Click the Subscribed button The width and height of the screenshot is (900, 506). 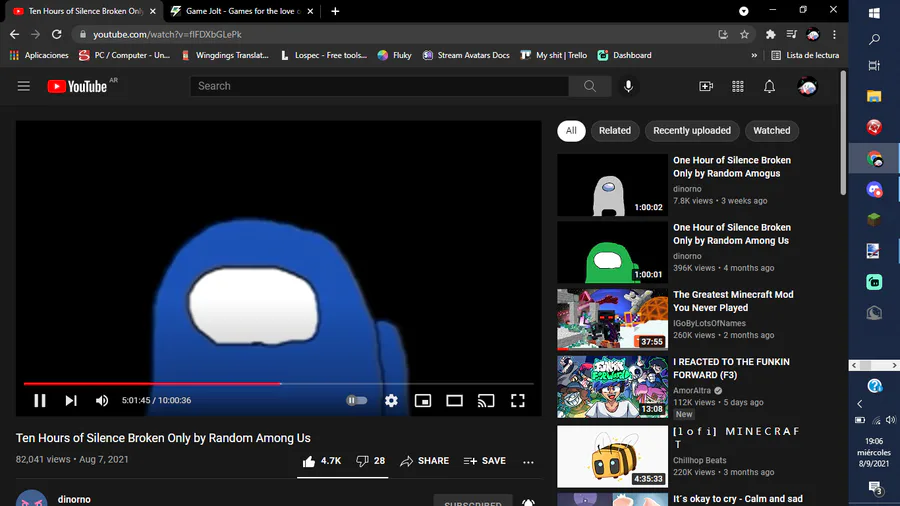[x=473, y=501]
